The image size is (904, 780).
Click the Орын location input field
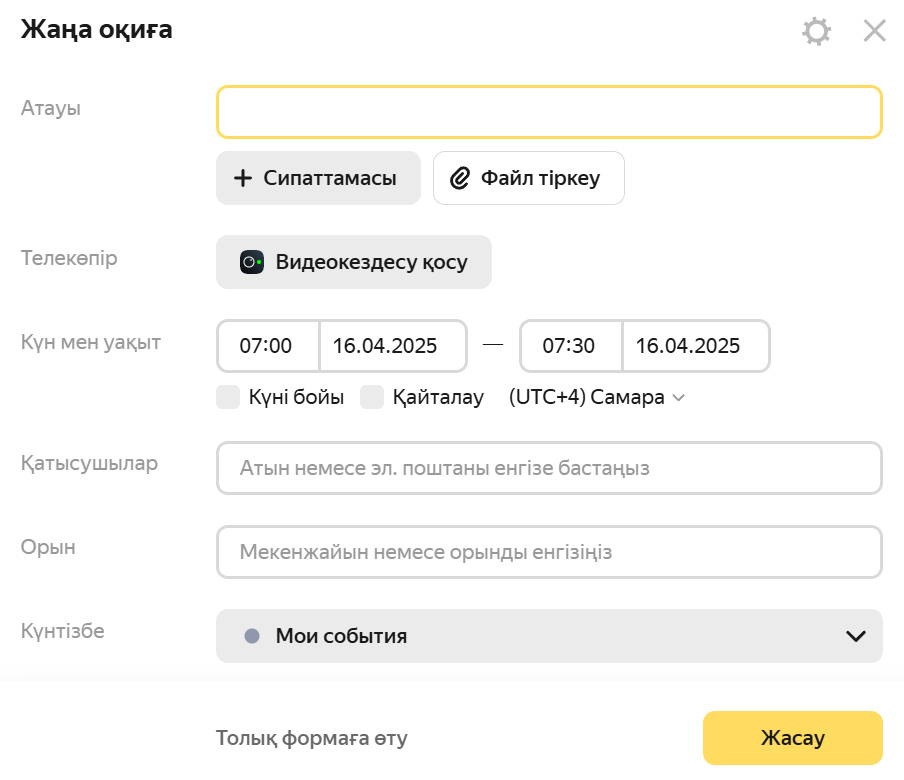pos(548,552)
